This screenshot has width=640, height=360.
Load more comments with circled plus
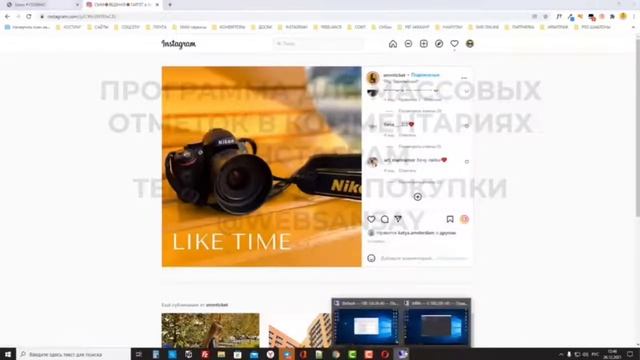(418, 197)
